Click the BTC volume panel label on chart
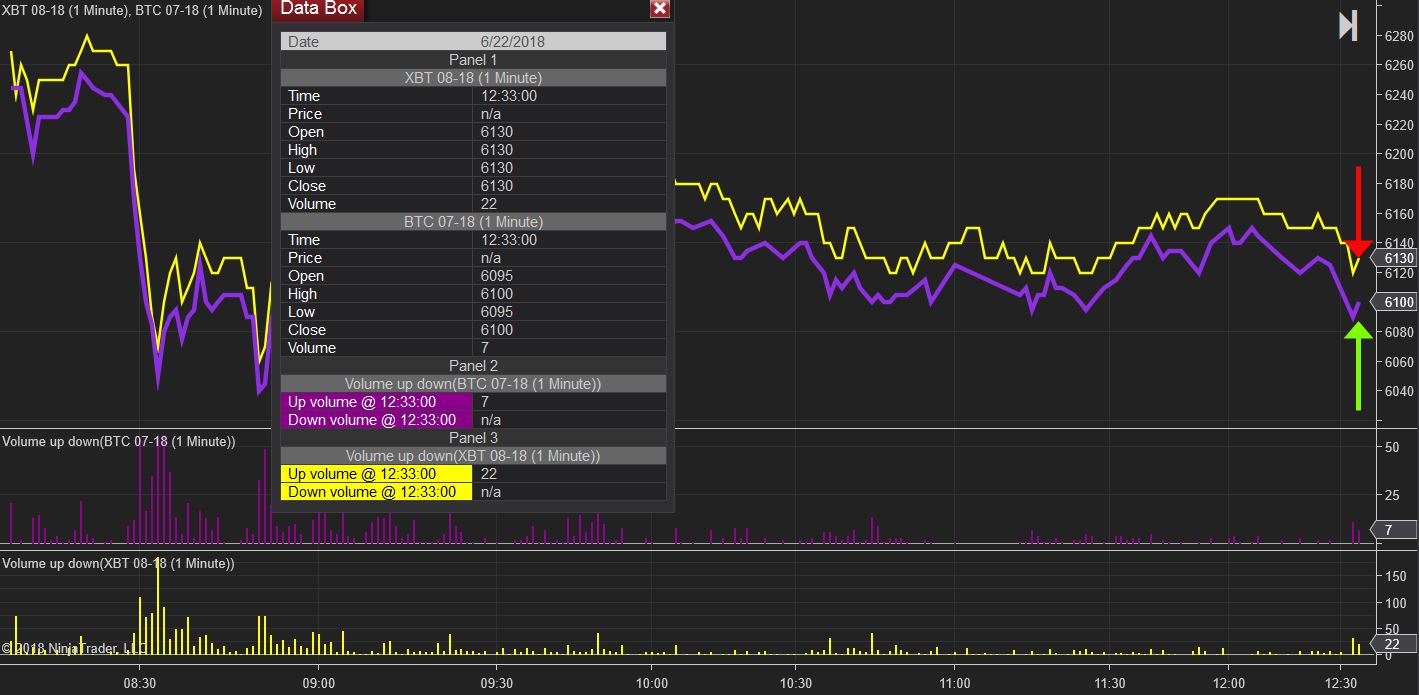1419x695 pixels. [119, 441]
